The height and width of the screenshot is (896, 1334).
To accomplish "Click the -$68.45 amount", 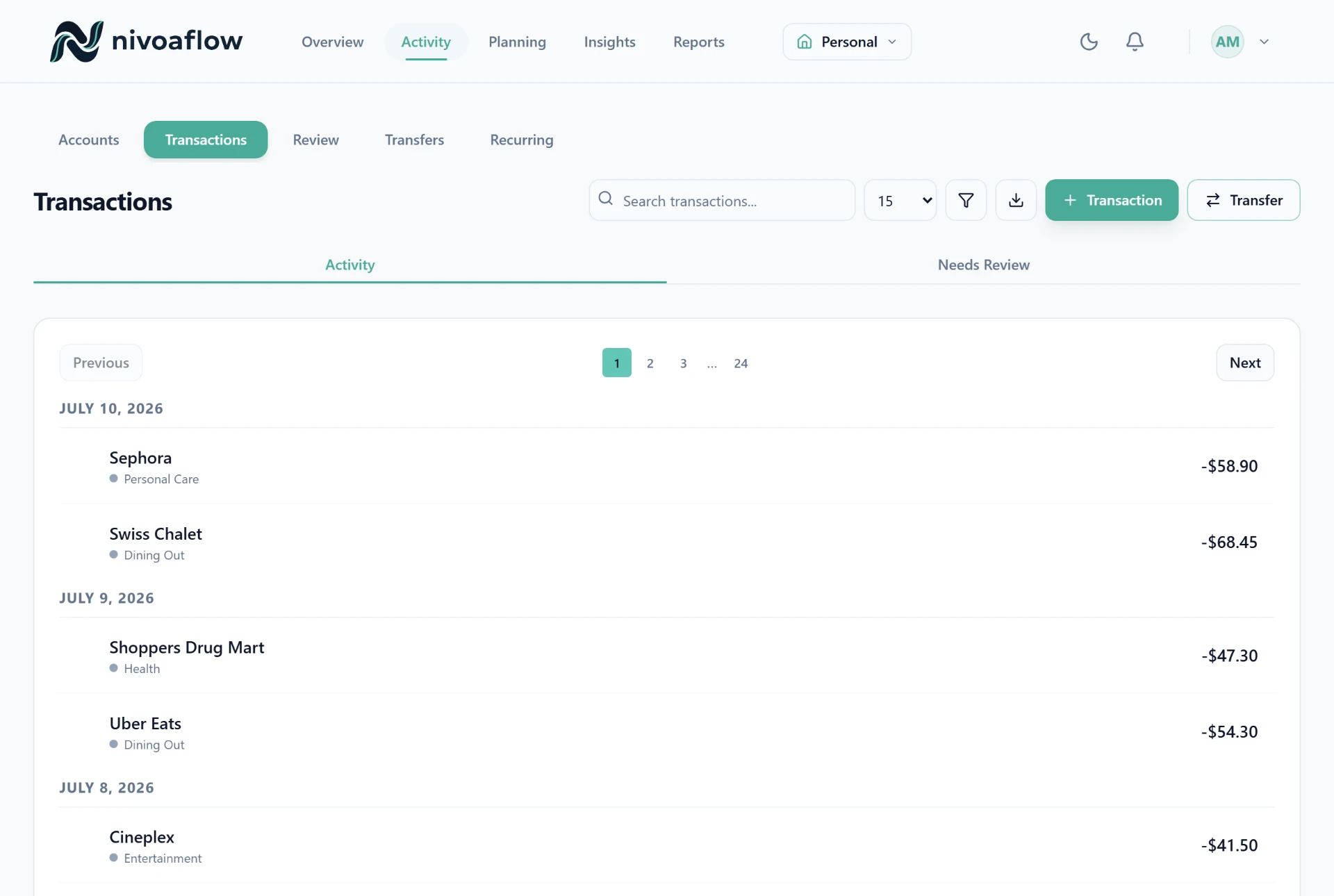I will pos(1229,542).
